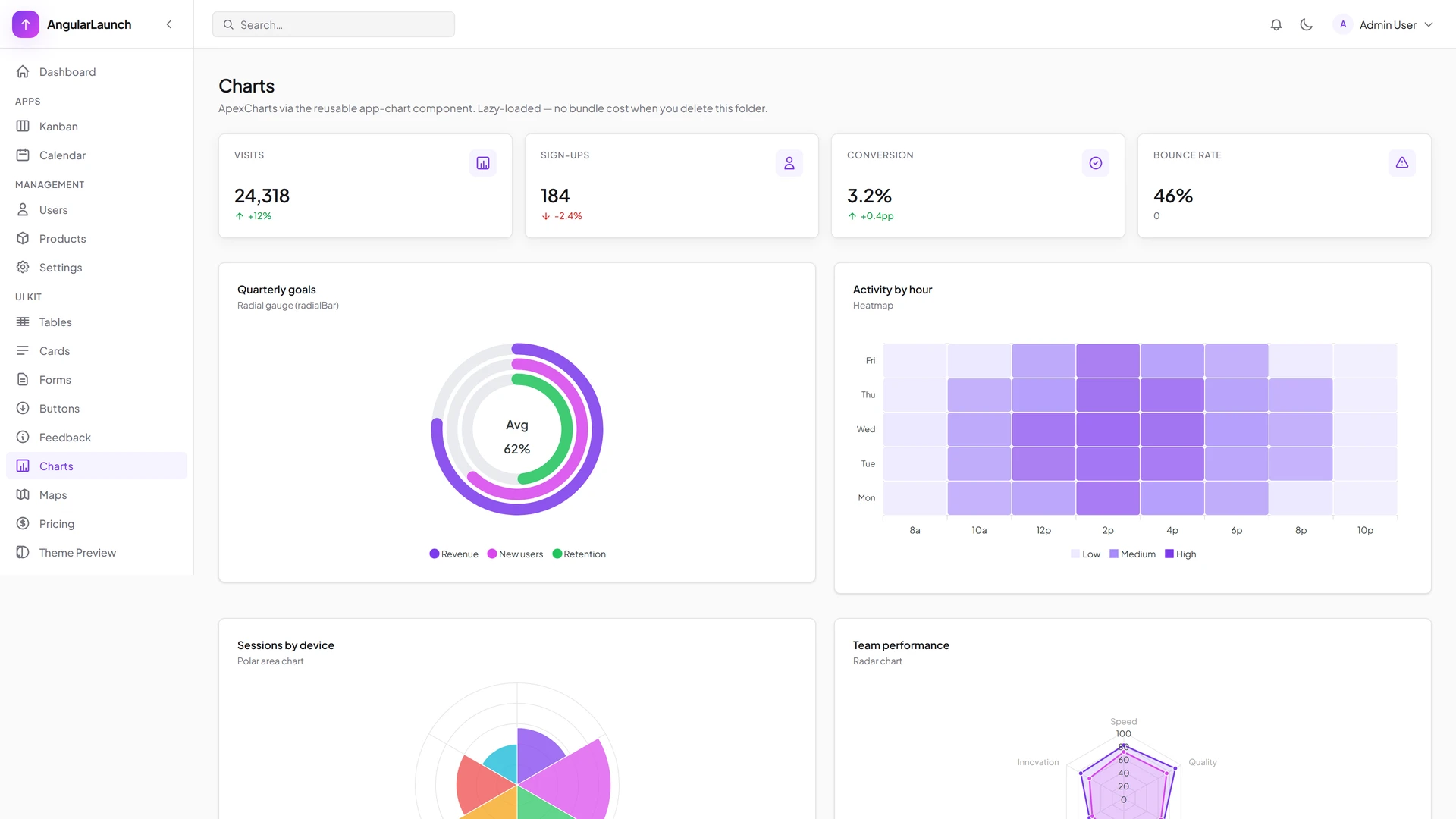Click the Fri 8a heatmap cell

pos(915,360)
